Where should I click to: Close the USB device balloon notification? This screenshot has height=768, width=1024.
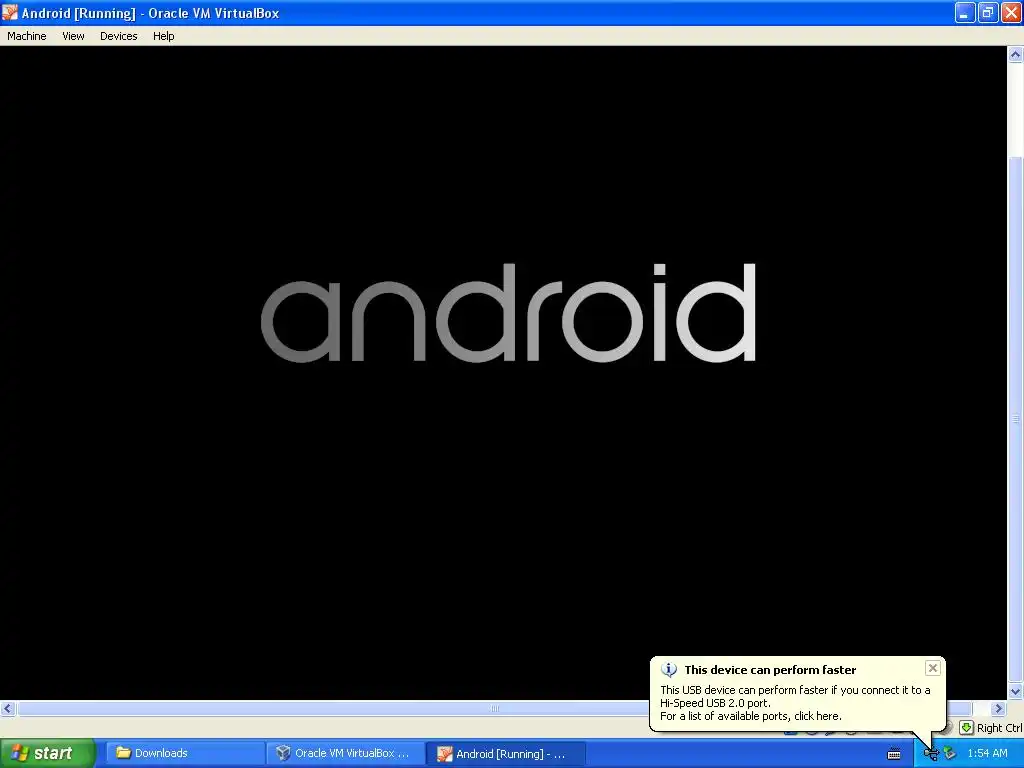click(x=933, y=668)
